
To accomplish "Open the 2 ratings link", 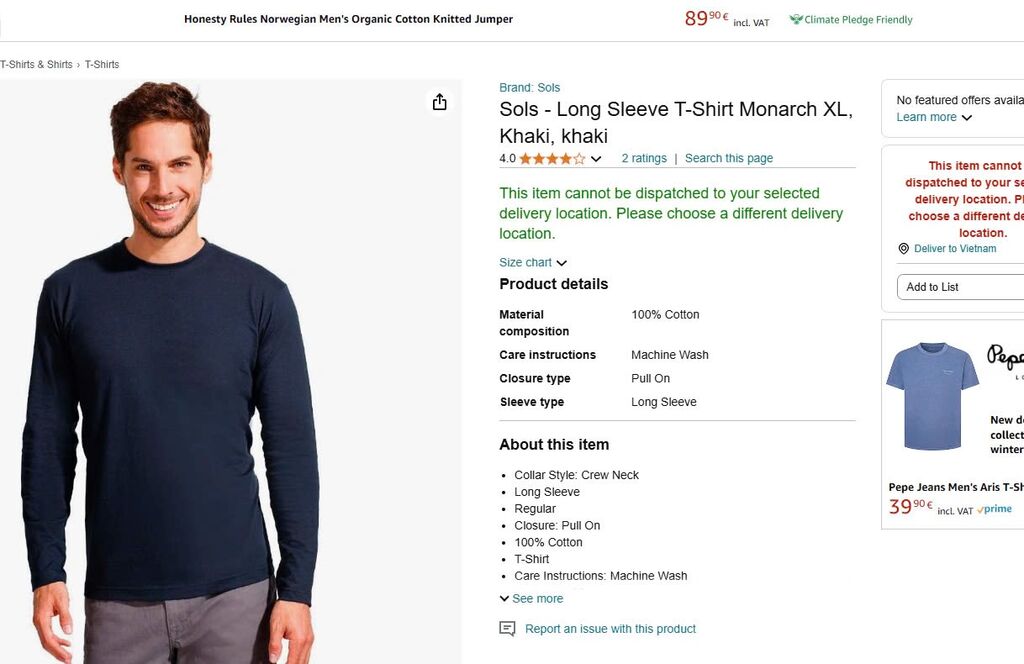I will coord(644,159).
